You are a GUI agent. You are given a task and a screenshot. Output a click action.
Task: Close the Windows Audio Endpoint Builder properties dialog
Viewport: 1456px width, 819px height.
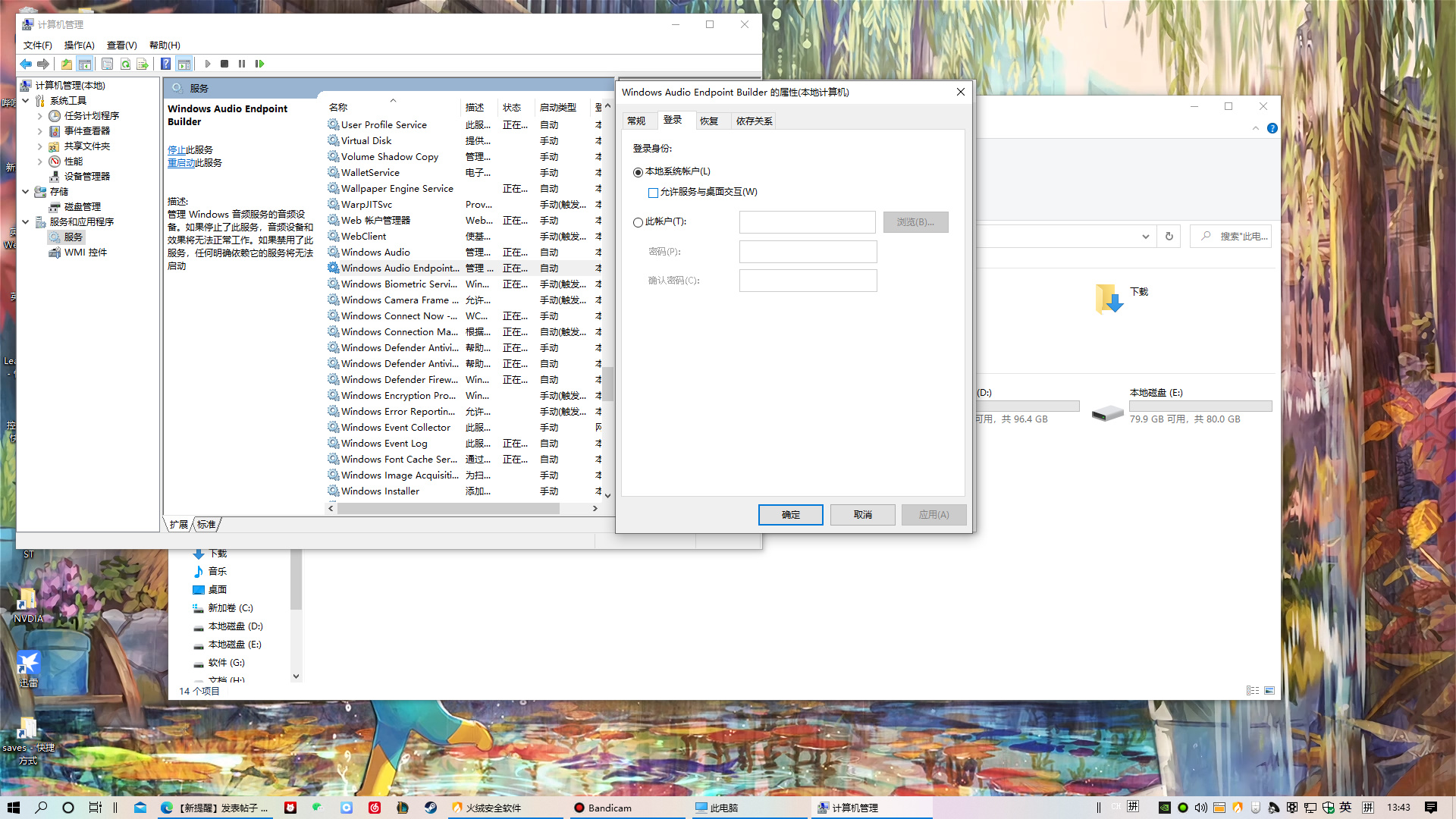pyautogui.click(x=961, y=92)
